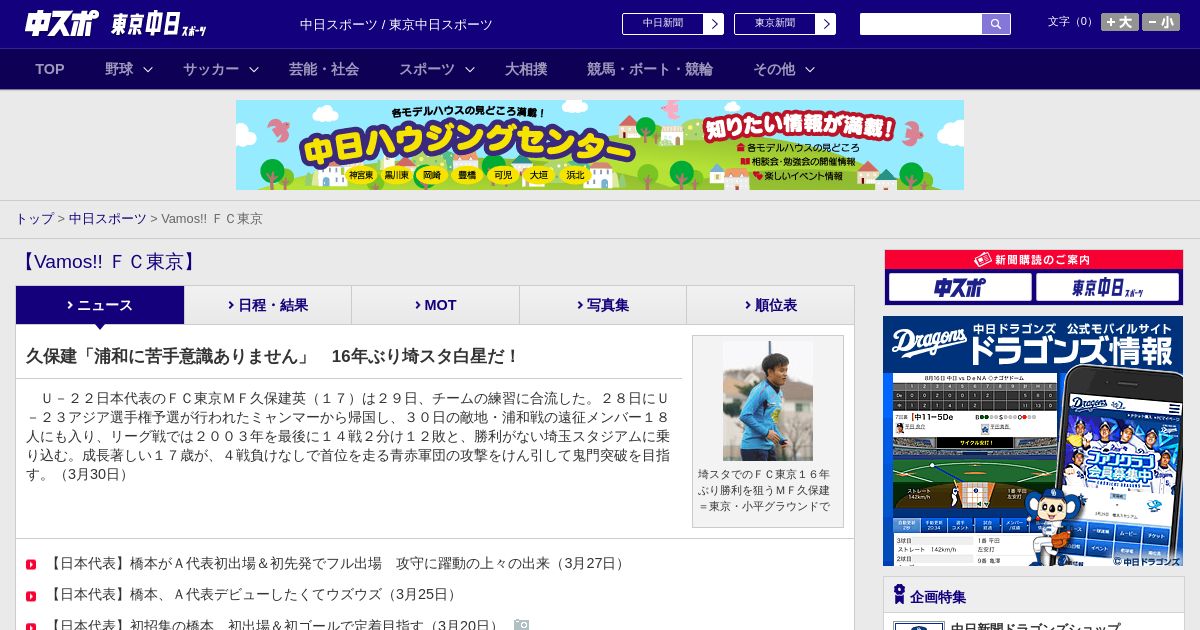
Task: Click the magnifier search button
Action: pyautogui.click(x=996, y=24)
